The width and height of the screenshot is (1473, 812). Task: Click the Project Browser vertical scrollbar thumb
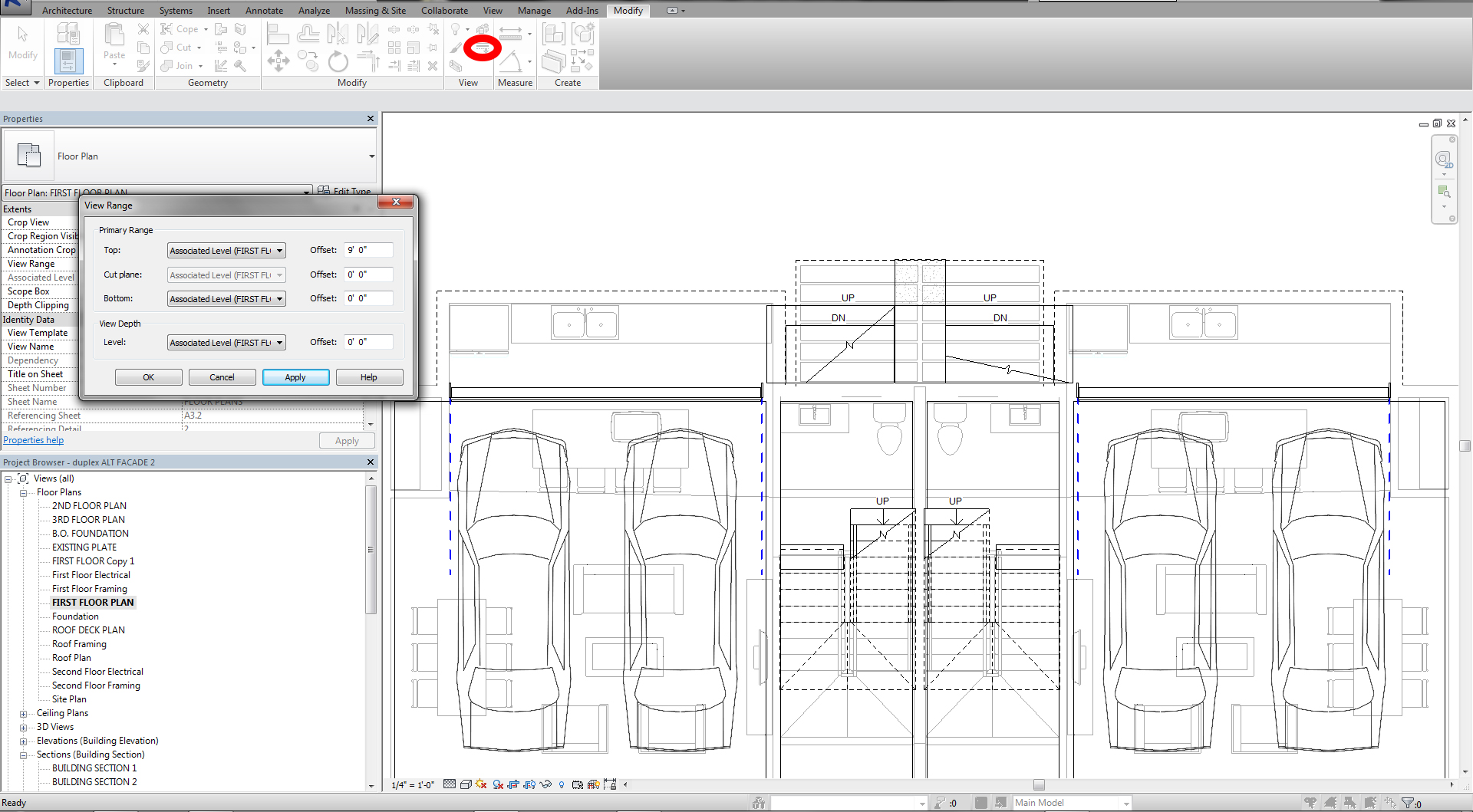click(371, 549)
